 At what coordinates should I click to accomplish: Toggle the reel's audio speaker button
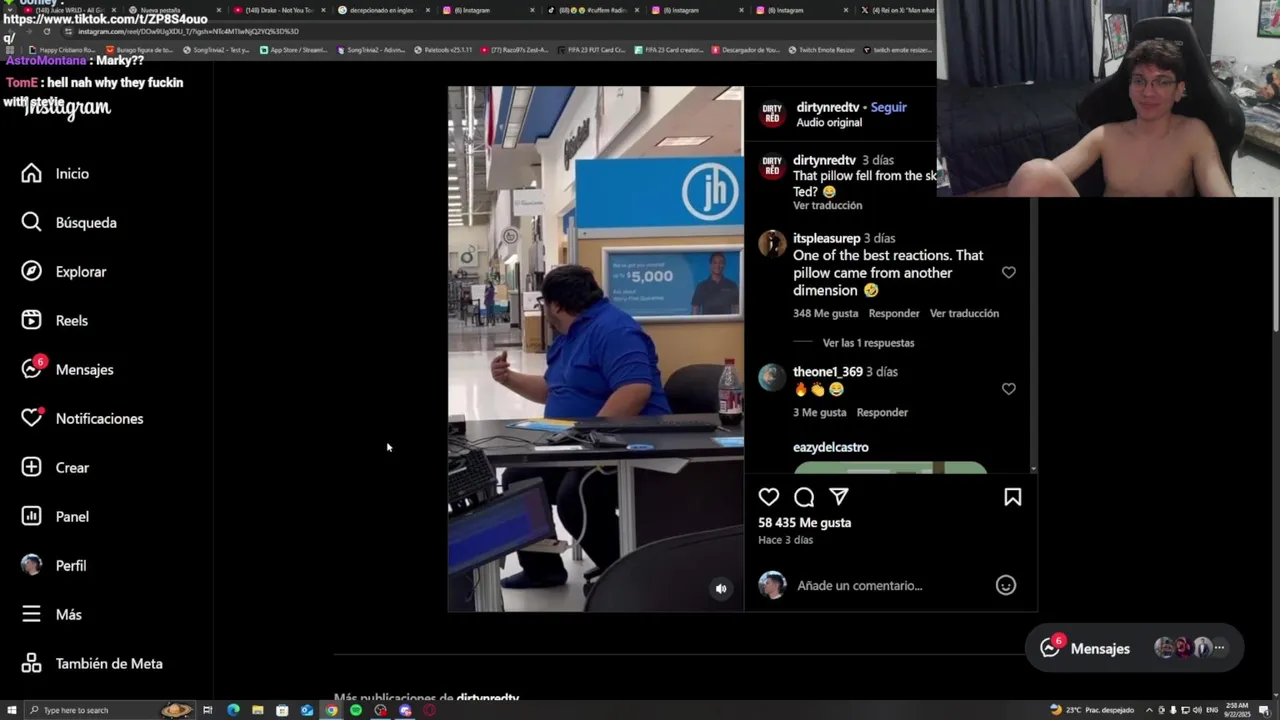coord(721,589)
